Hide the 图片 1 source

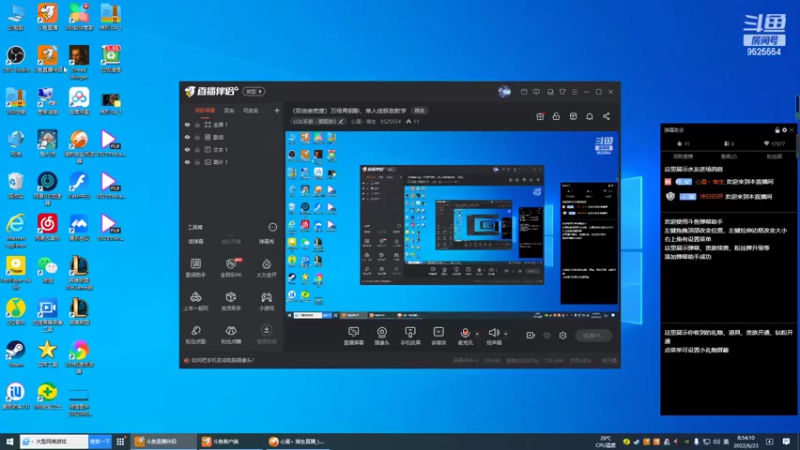[187, 162]
